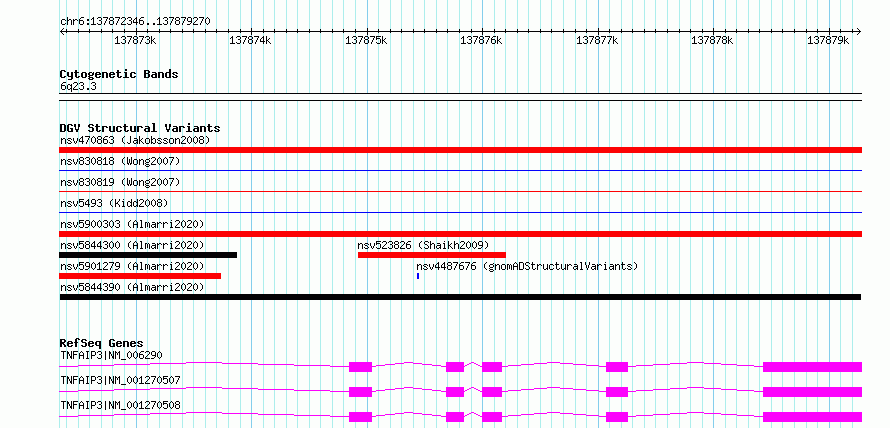Click the left arrow of the ruler
The width and height of the screenshot is (890, 428).
tap(62, 31)
